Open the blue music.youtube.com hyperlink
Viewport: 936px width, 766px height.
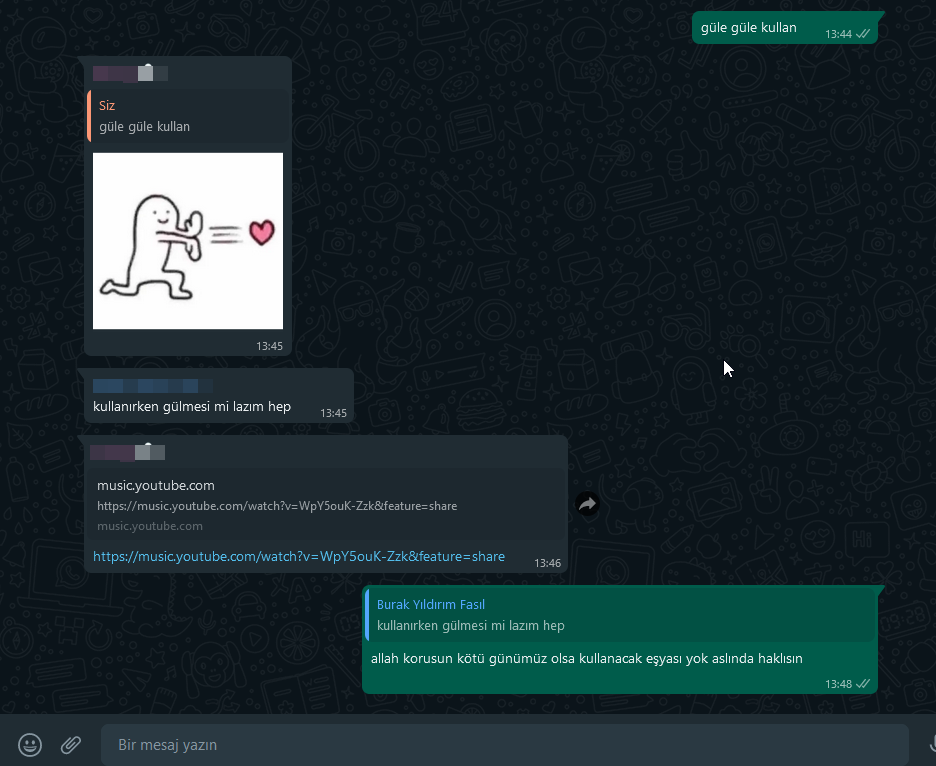coord(298,556)
